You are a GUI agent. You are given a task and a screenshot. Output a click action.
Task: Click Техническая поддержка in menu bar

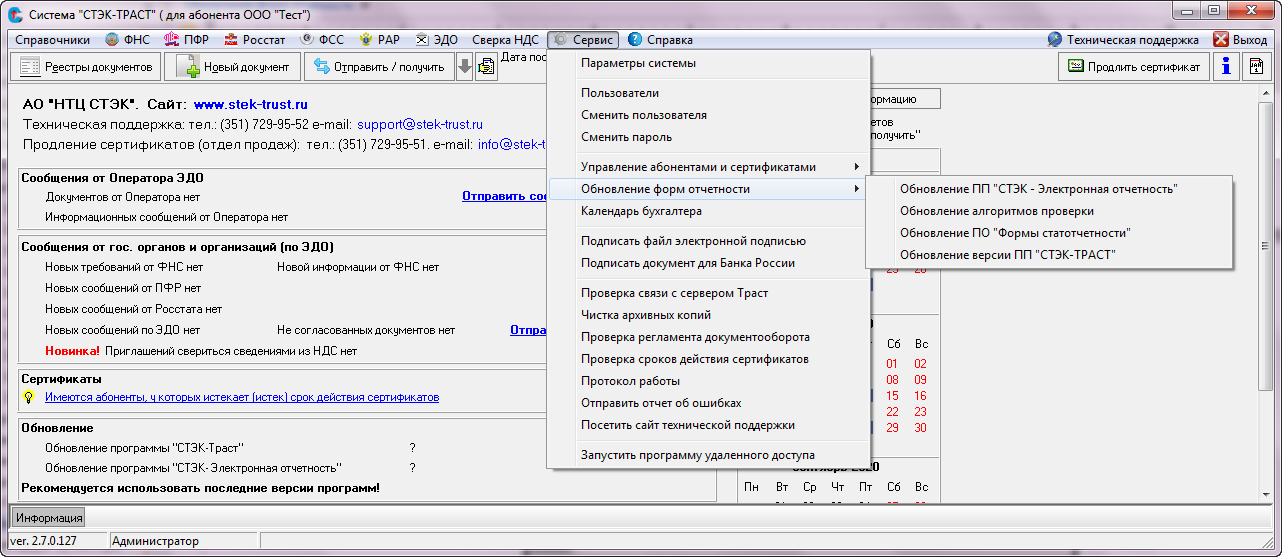pos(1123,40)
